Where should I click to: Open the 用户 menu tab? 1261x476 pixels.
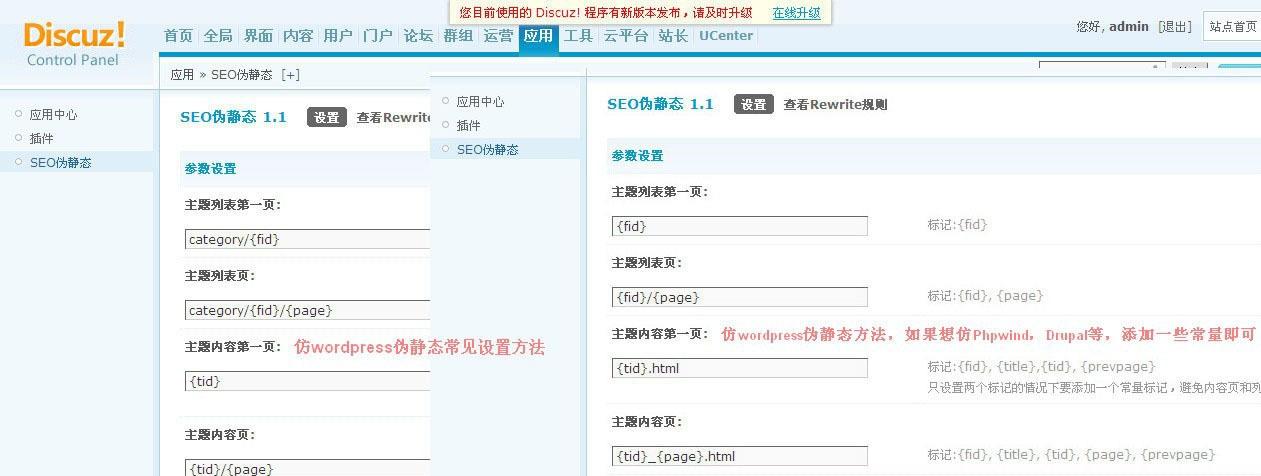338,36
